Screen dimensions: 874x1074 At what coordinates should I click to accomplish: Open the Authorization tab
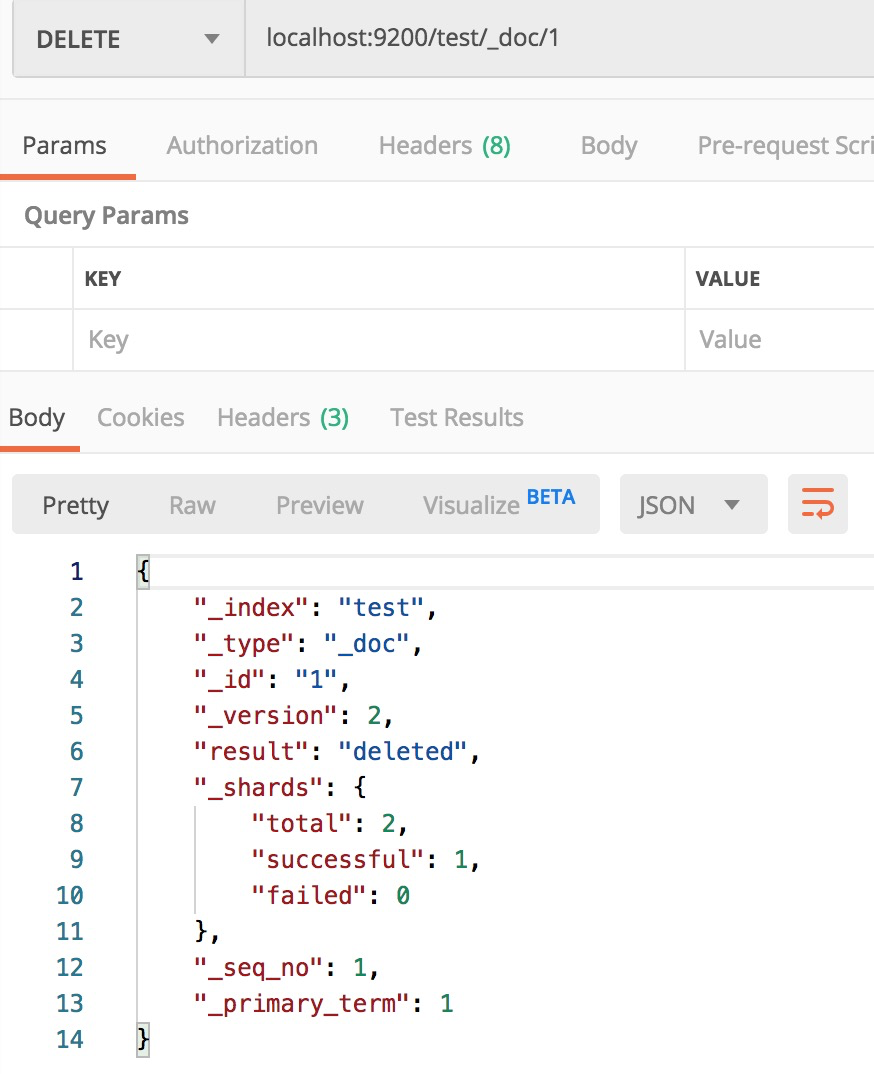242,146
